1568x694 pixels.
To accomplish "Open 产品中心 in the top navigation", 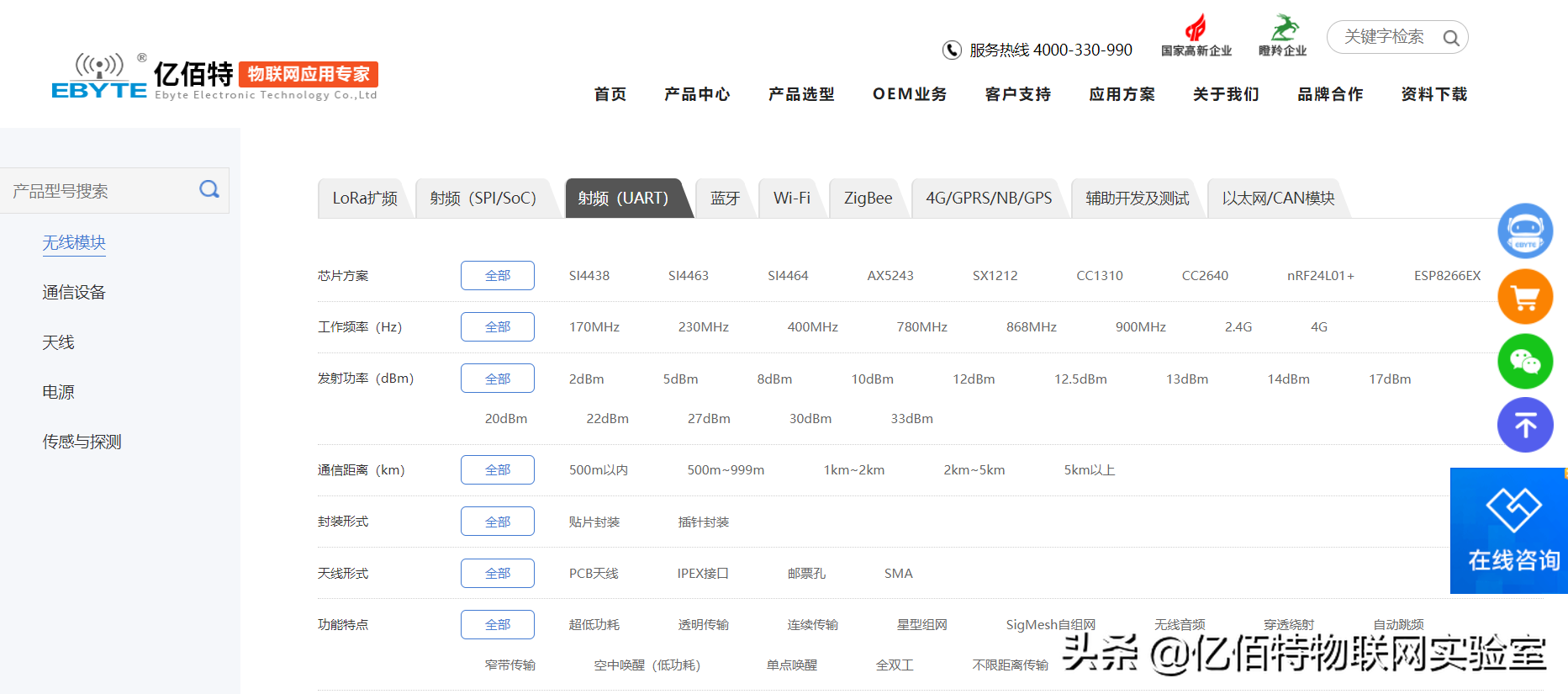I will (697, 94).
